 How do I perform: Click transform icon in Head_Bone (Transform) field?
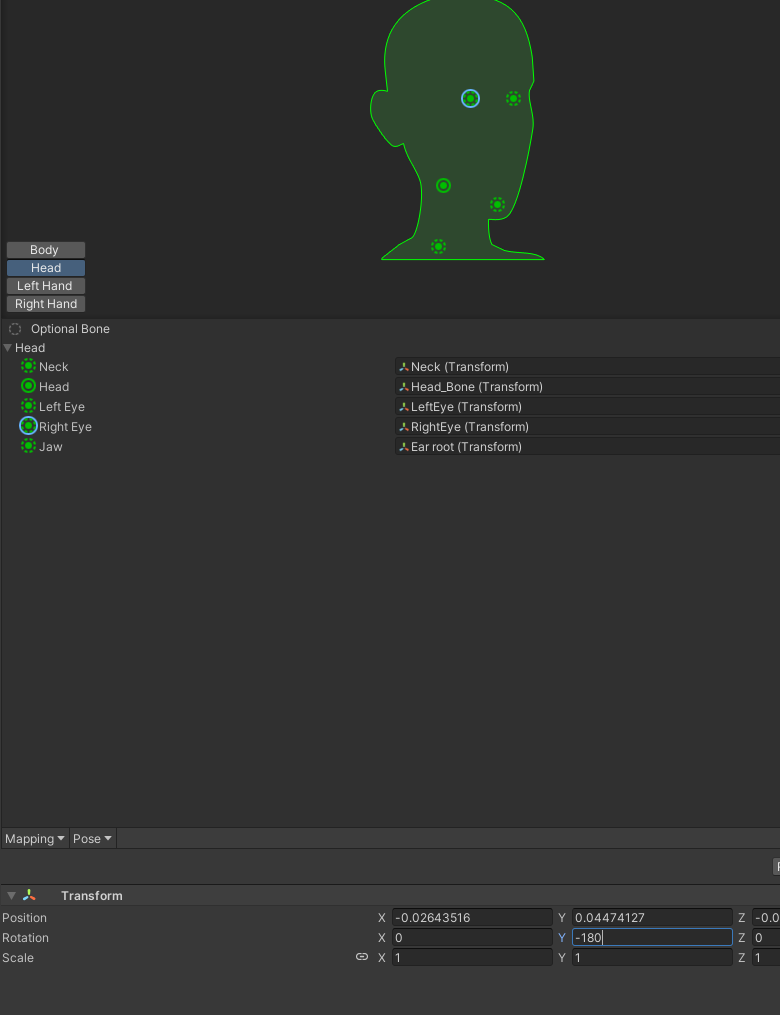pyautogui.click(x=404, y=387)
